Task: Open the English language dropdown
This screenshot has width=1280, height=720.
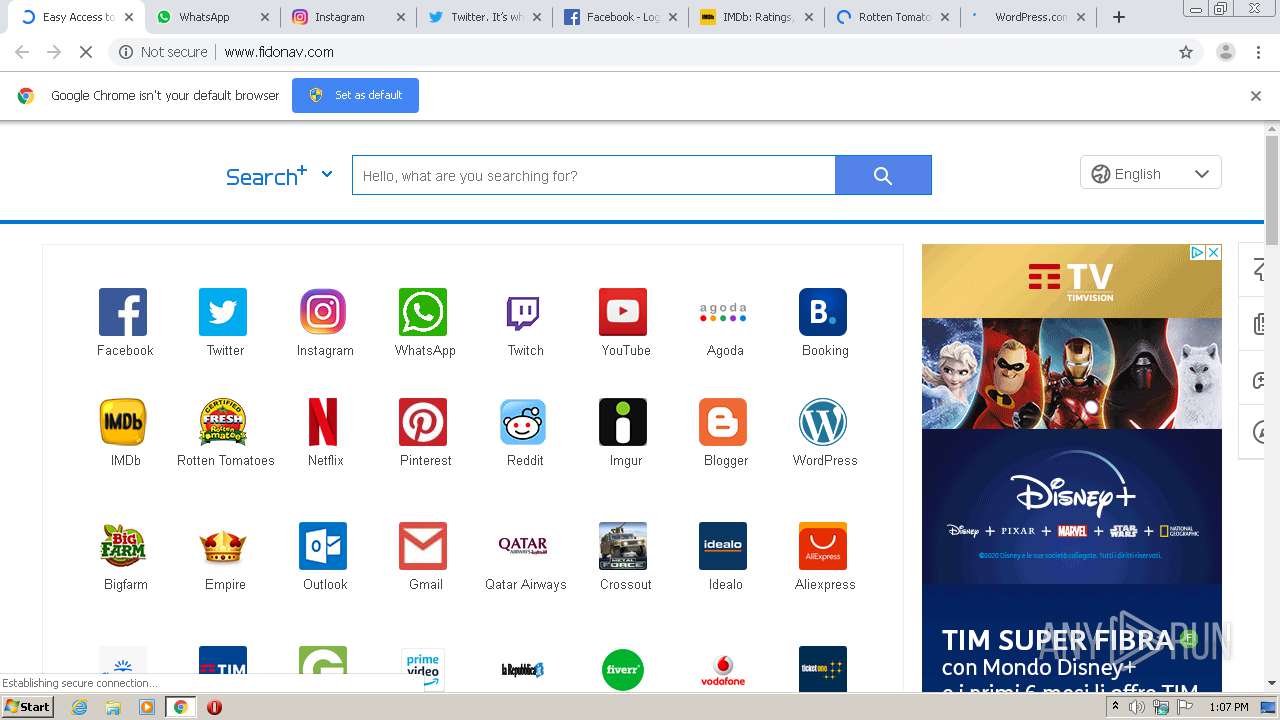Action: 1150,173
